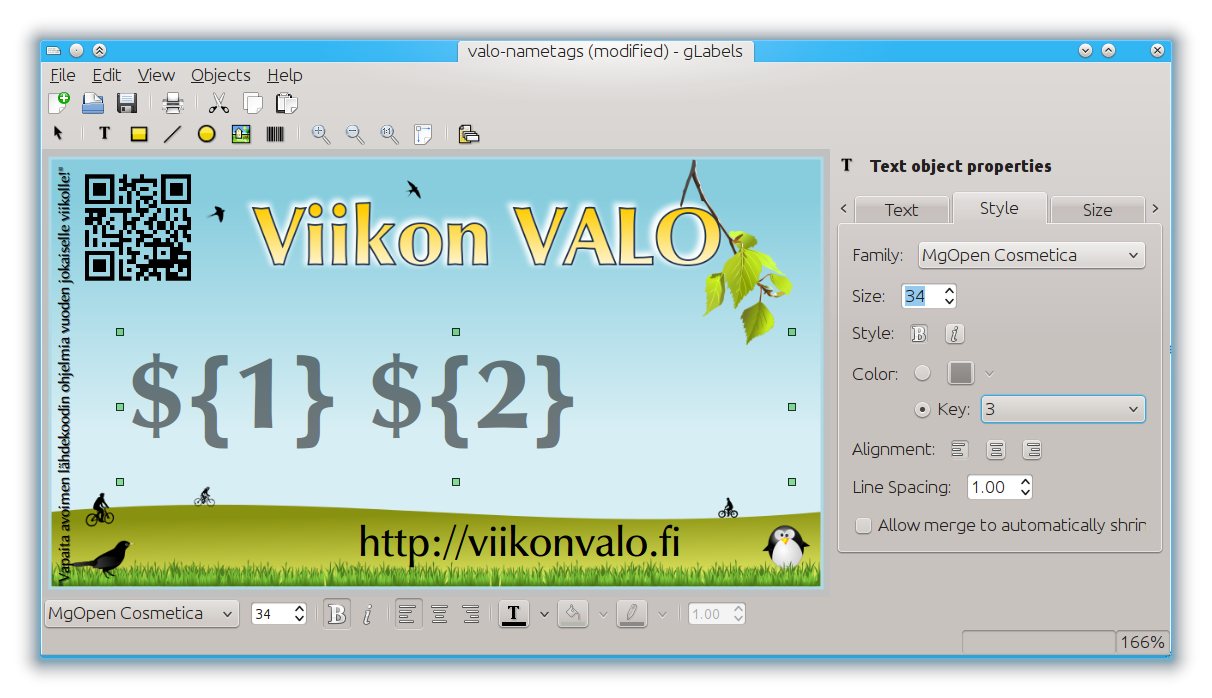This screenshot has height=698, width=1212.
Task: Select the Ellipse drawing tool
Action: [x=206, y=133]
